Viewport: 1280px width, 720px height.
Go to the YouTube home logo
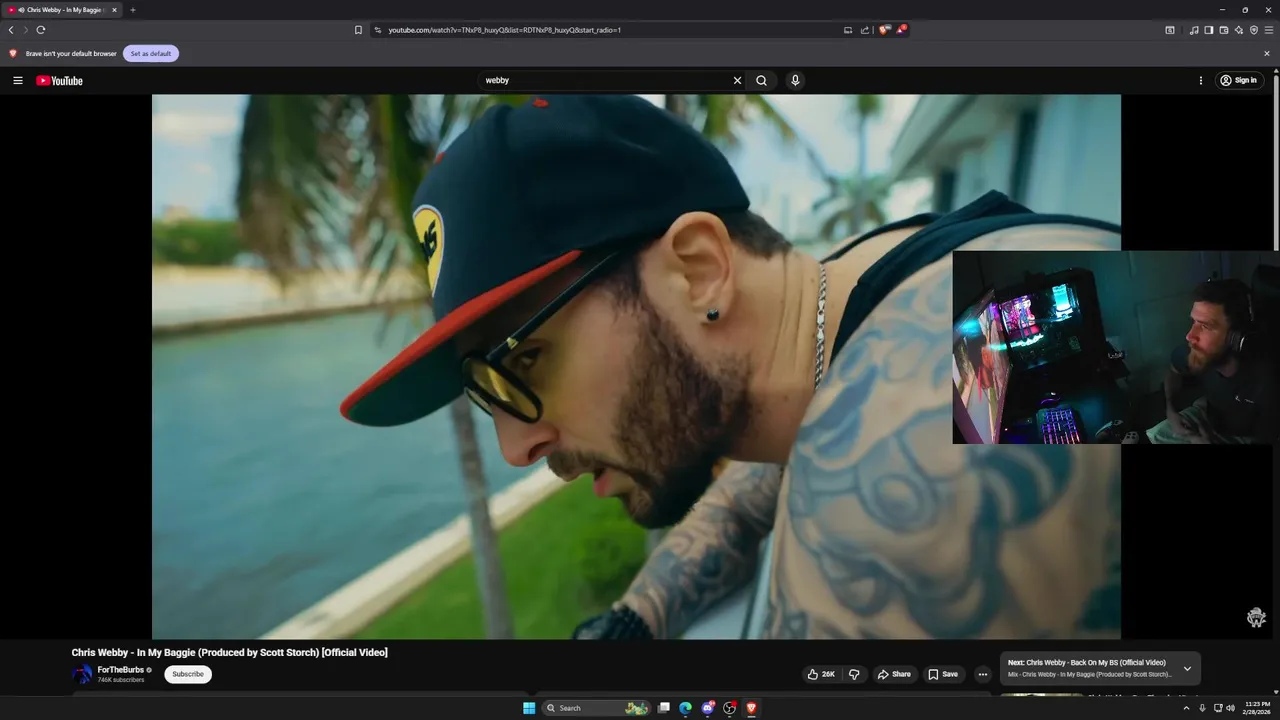tap(59, 80)
